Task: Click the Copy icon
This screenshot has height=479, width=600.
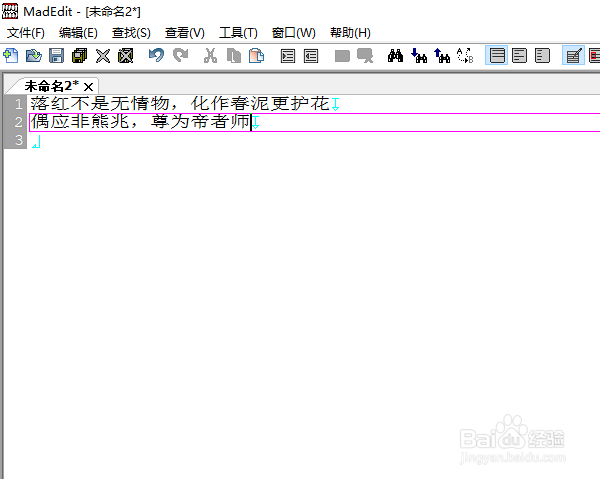Action: point(233,56)
